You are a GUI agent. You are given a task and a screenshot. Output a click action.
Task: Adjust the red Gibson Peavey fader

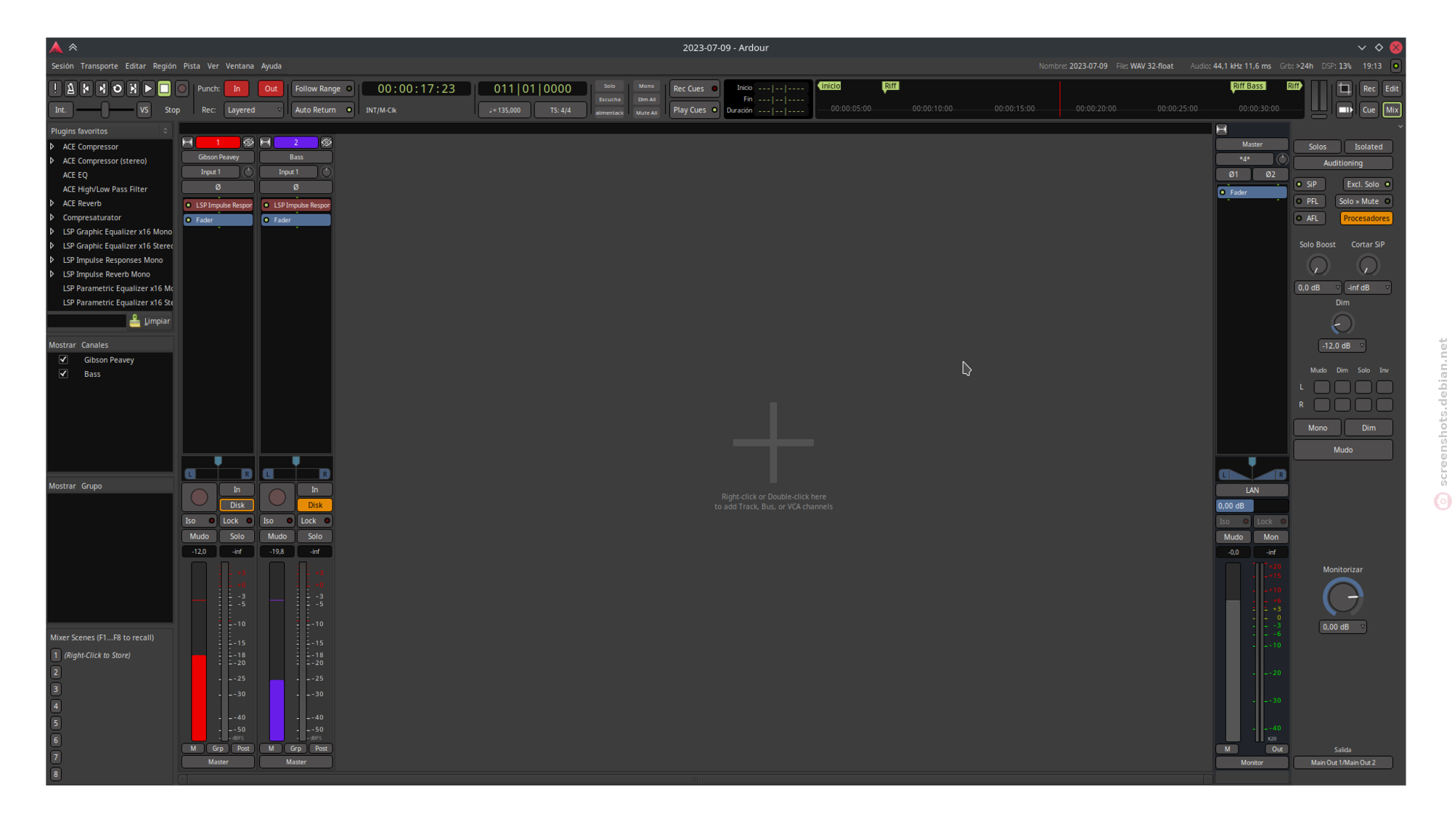199,651
